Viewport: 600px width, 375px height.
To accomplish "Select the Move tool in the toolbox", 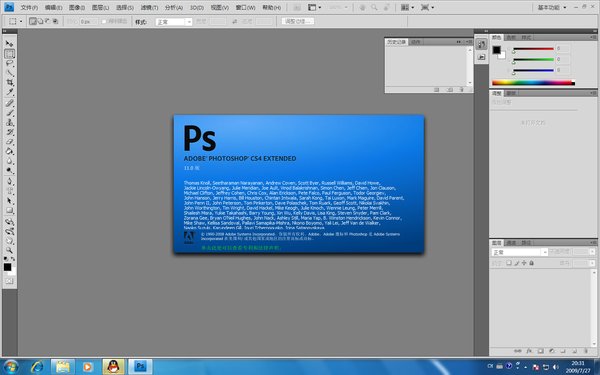I will point(10,44).
